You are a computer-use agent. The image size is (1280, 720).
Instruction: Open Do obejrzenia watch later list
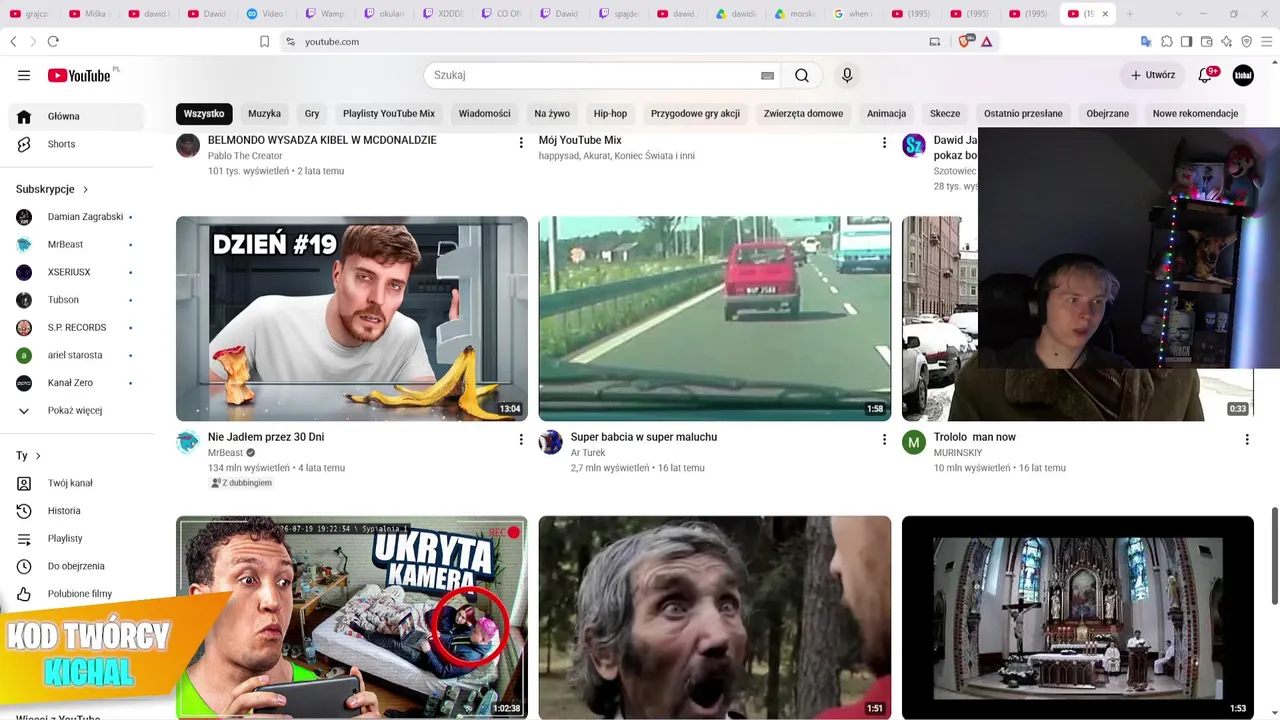tap(76, 566)
